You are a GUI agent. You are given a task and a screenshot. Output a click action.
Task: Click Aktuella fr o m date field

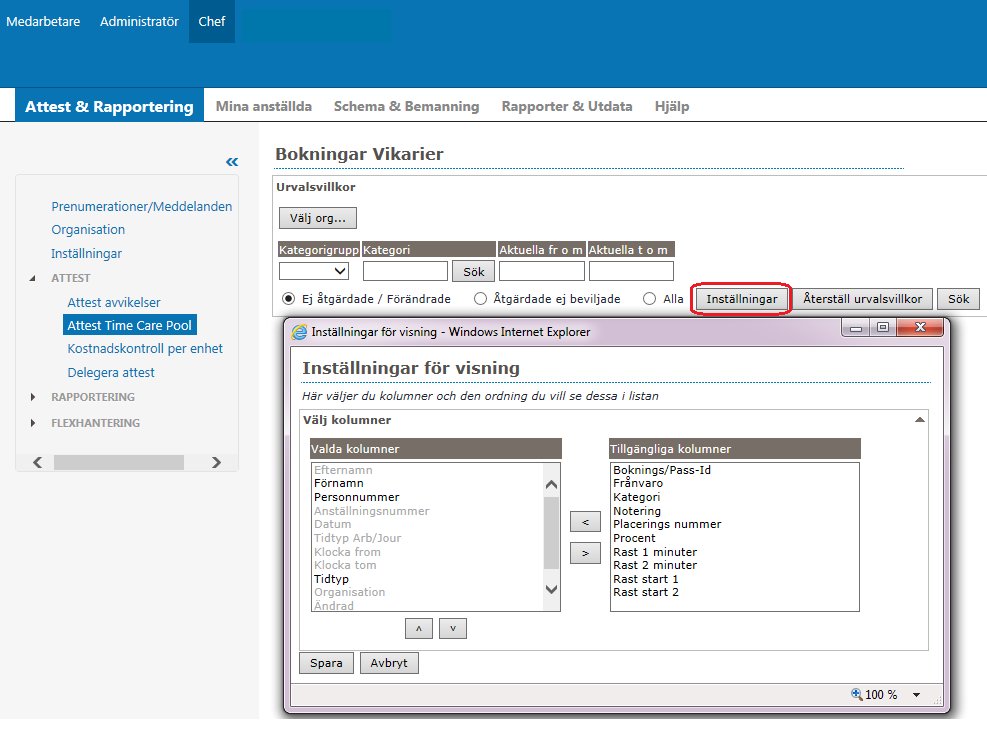tap(542, 271)
